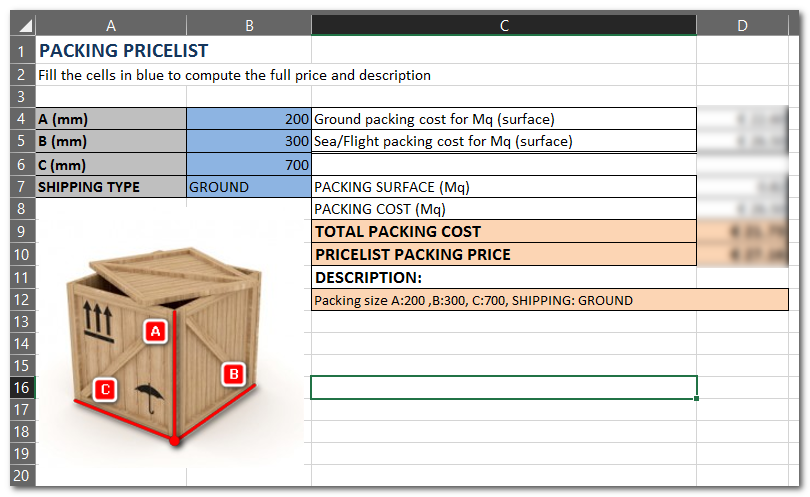The image size is (810, 497).
Task: Click the 'DESCRIPTION:' cell
Action: click(504, 277)
